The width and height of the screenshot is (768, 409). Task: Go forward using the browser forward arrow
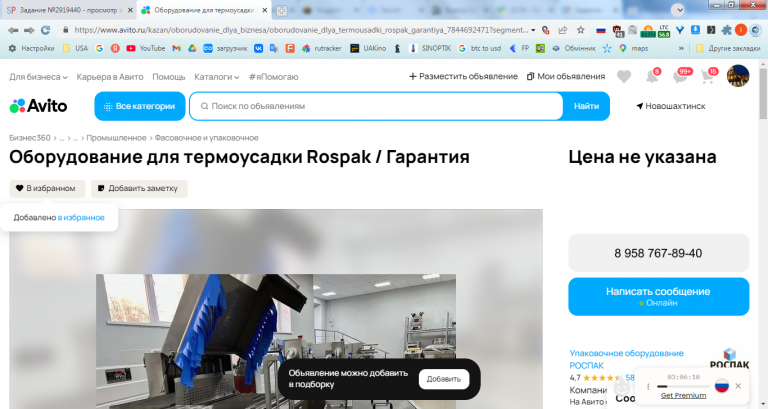pyautogui.click(x=29, y=30)
